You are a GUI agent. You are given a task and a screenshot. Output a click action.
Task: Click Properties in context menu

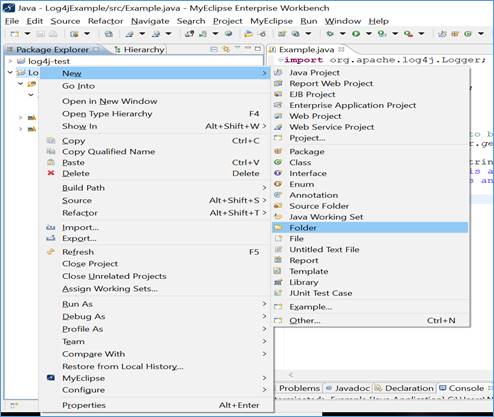coord(156,405)
